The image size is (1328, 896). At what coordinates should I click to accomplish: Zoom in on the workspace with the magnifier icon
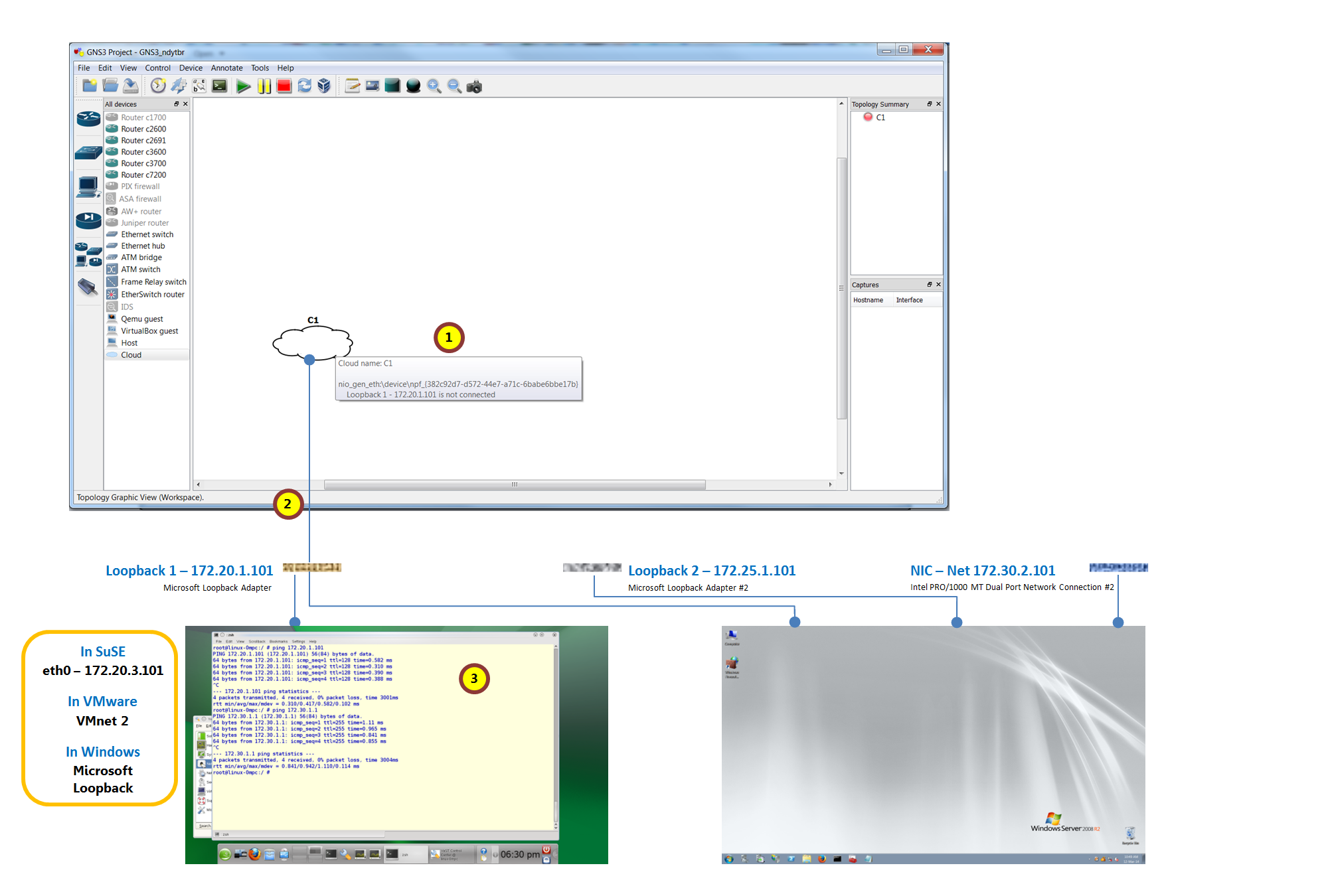[435, 86]
